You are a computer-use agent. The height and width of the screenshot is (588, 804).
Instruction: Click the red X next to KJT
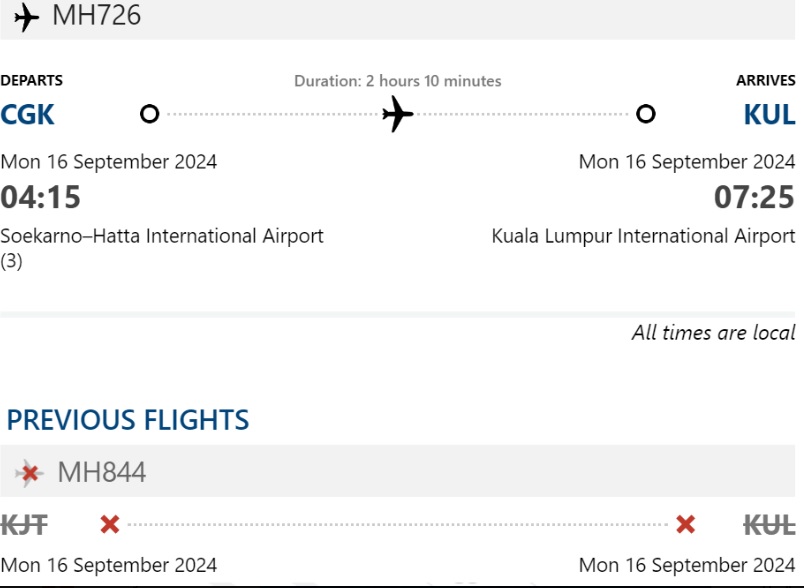click(x=110, y=524)
